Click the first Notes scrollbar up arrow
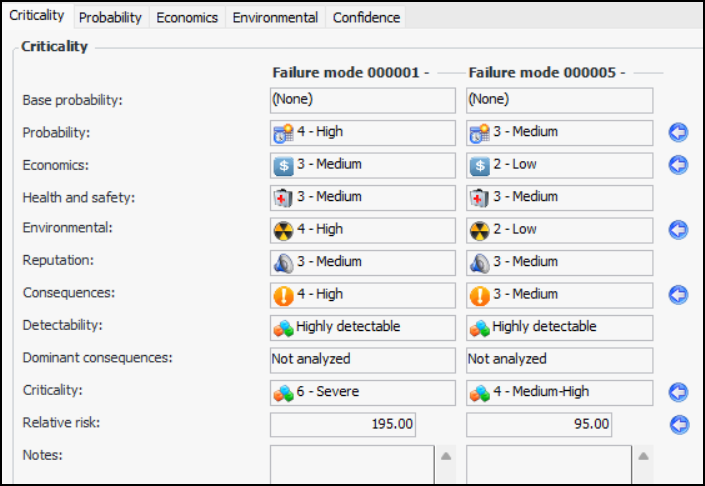Image resolution: width=705 pixels, height=486 pixels. pos(446,456)
